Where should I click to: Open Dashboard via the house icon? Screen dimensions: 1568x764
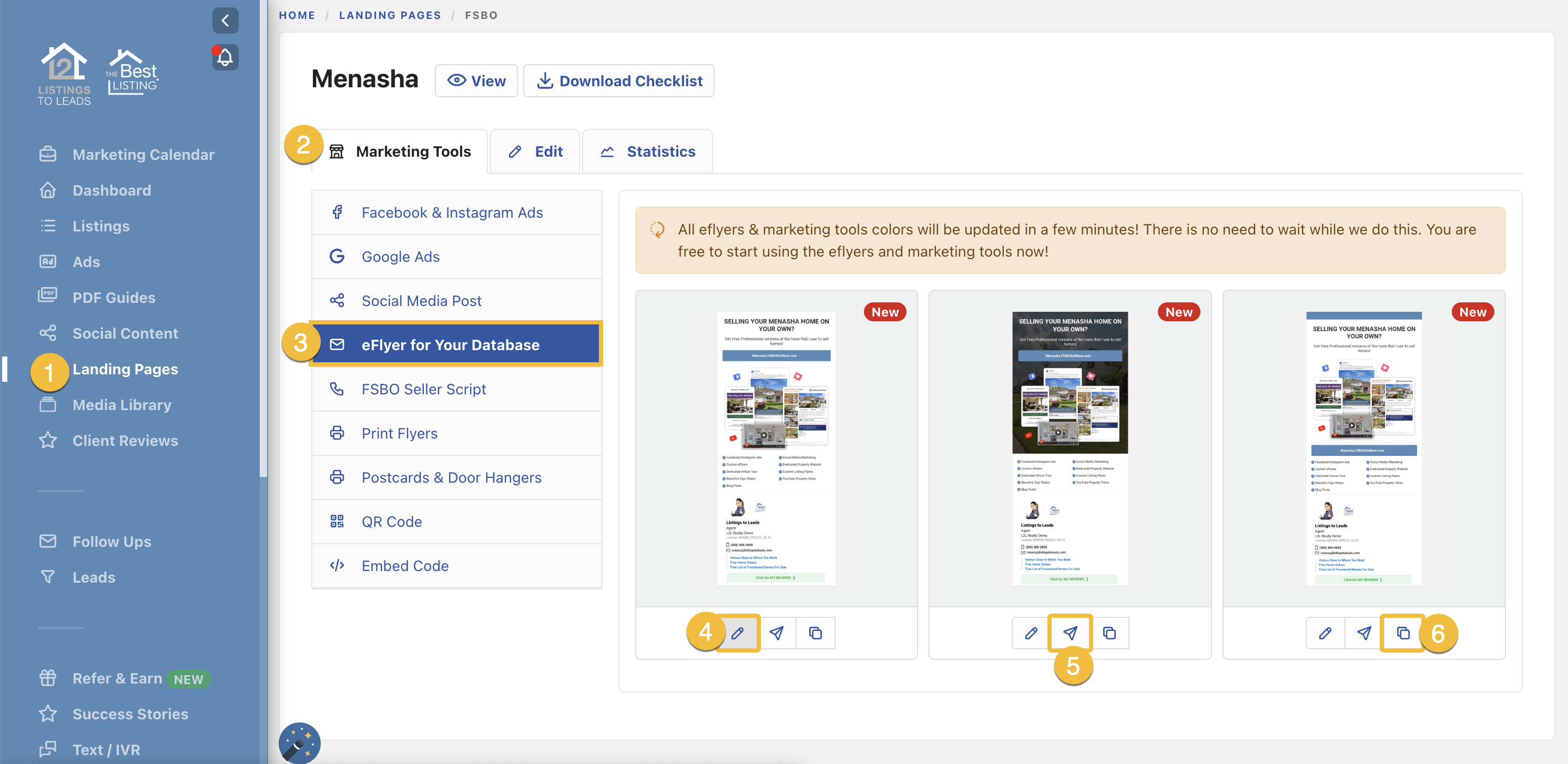pos(48,190)
